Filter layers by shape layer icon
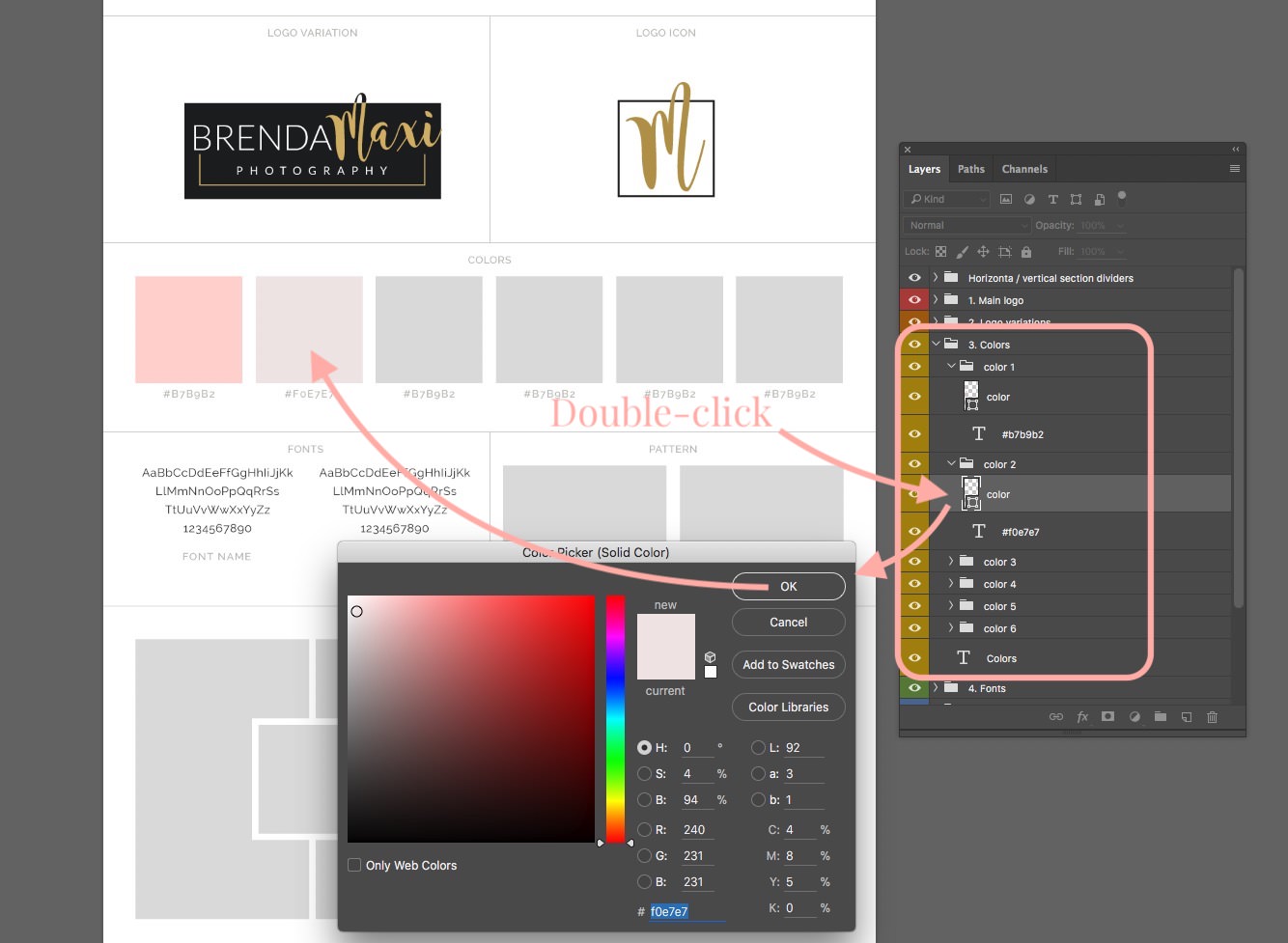 click(1076, 199)
